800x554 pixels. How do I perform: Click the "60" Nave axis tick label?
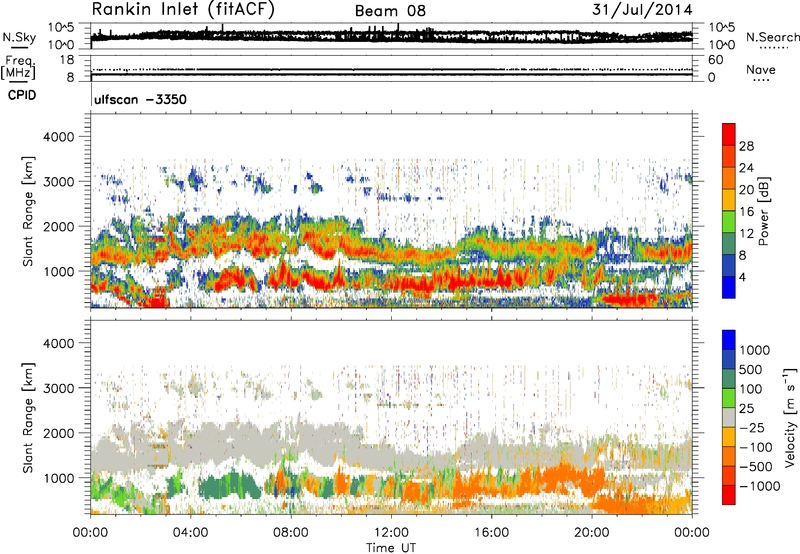coord(715,60)
